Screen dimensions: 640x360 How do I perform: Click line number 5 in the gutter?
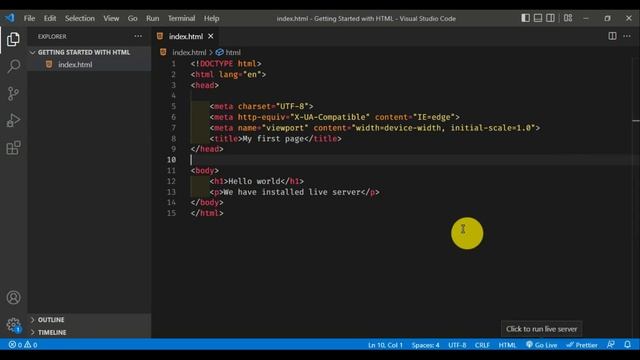[x=173, y=107]
